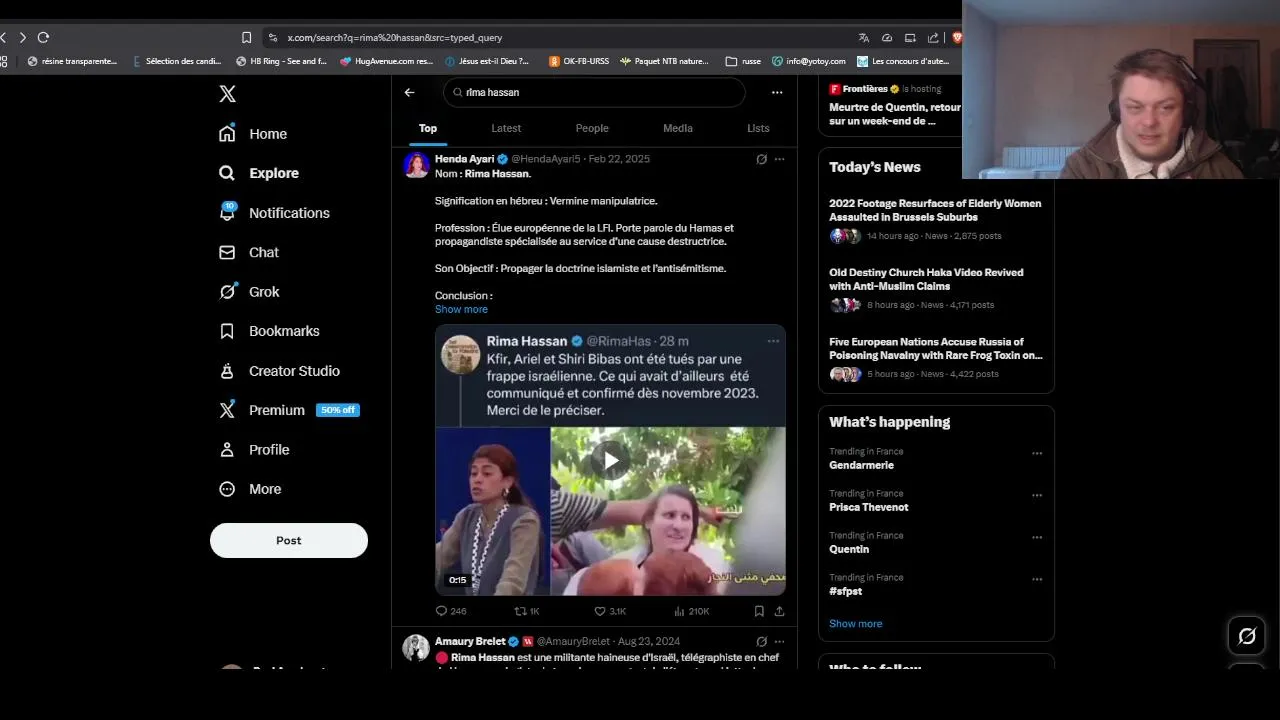Viewport: 1280px width, 720px height.
Task: Switch to the Latest tab
Action: coord(506,128)
